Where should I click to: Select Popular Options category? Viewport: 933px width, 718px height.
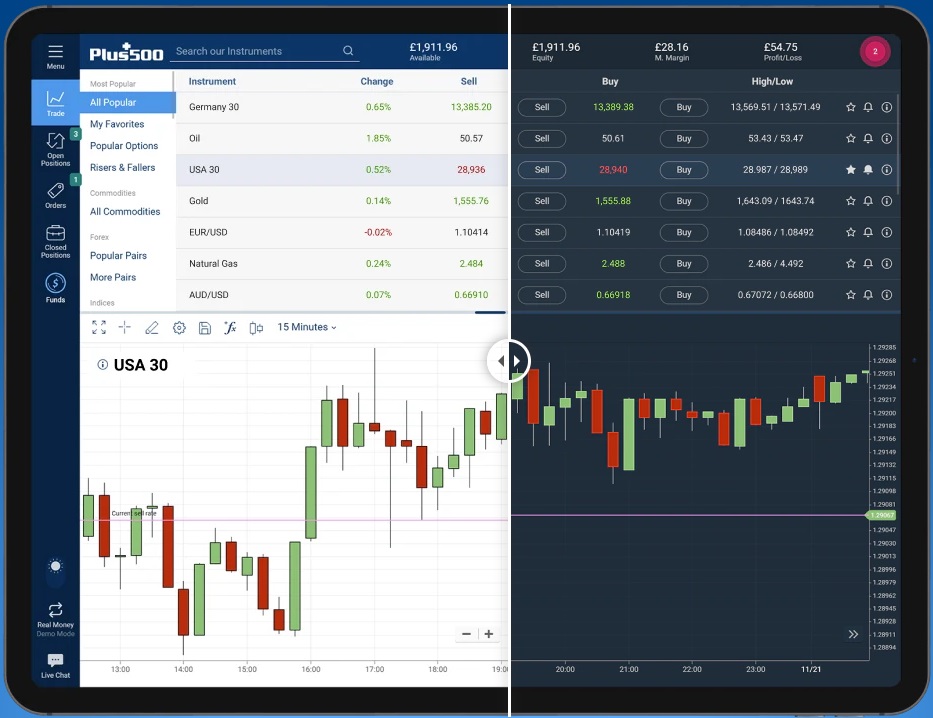124,146
